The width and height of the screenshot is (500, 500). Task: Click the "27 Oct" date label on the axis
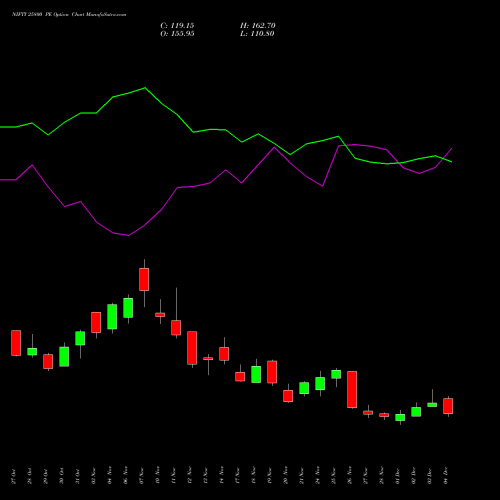(13, 476)
